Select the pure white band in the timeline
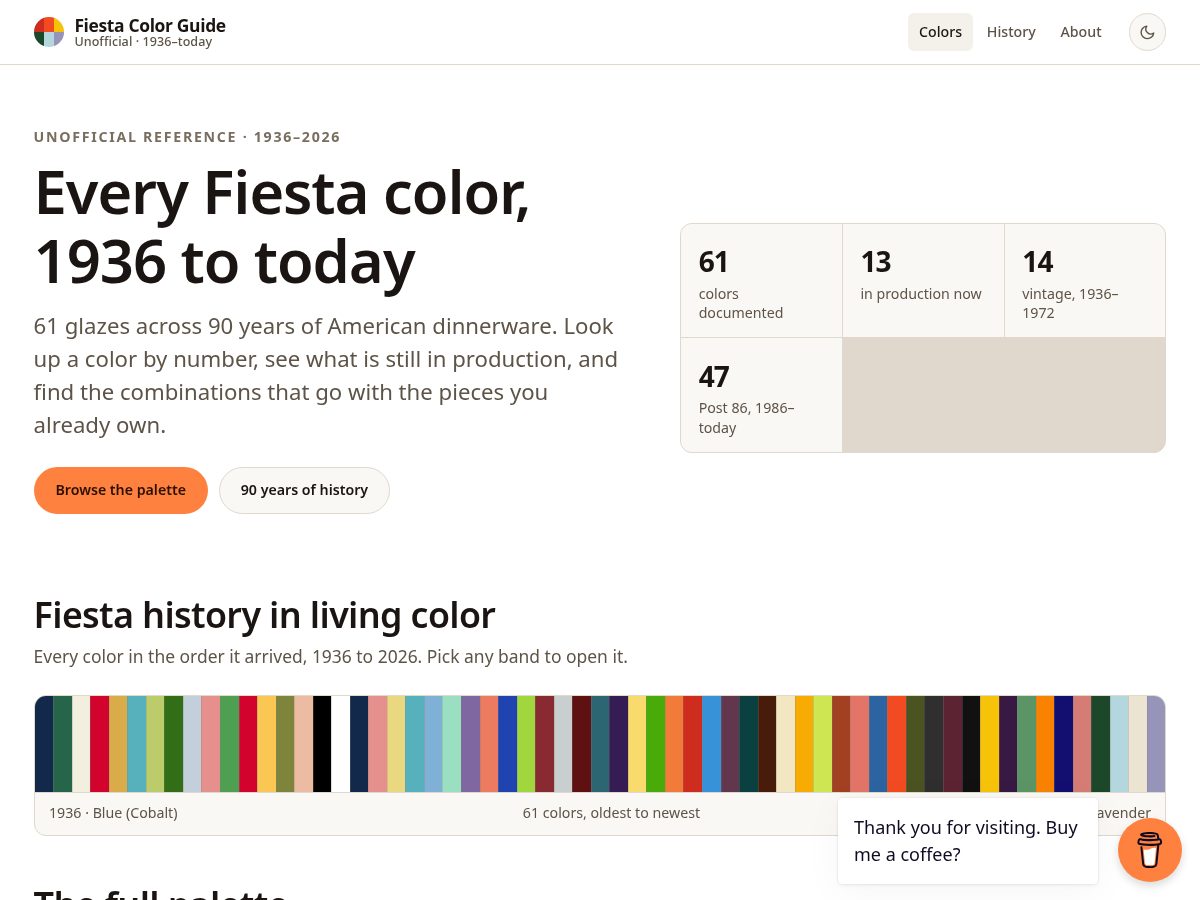The width and height of the screenshot is (1200, 900). click(x=341, y=744)
